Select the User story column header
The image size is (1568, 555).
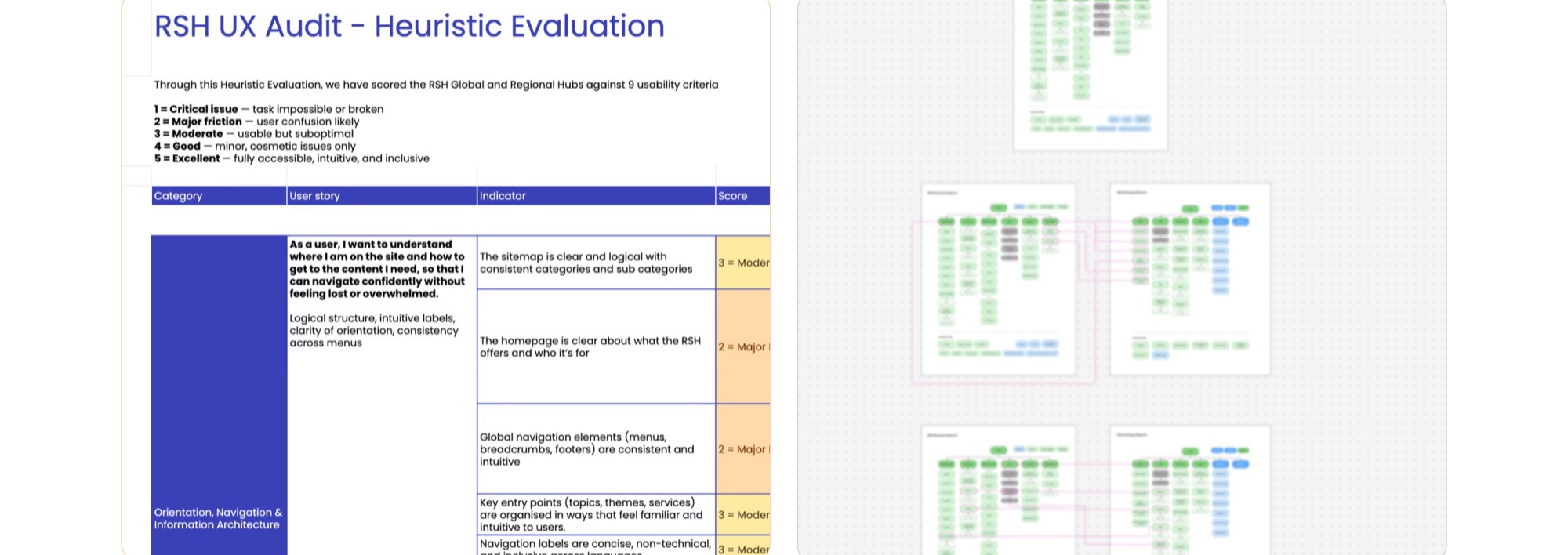tap(382, 196)
